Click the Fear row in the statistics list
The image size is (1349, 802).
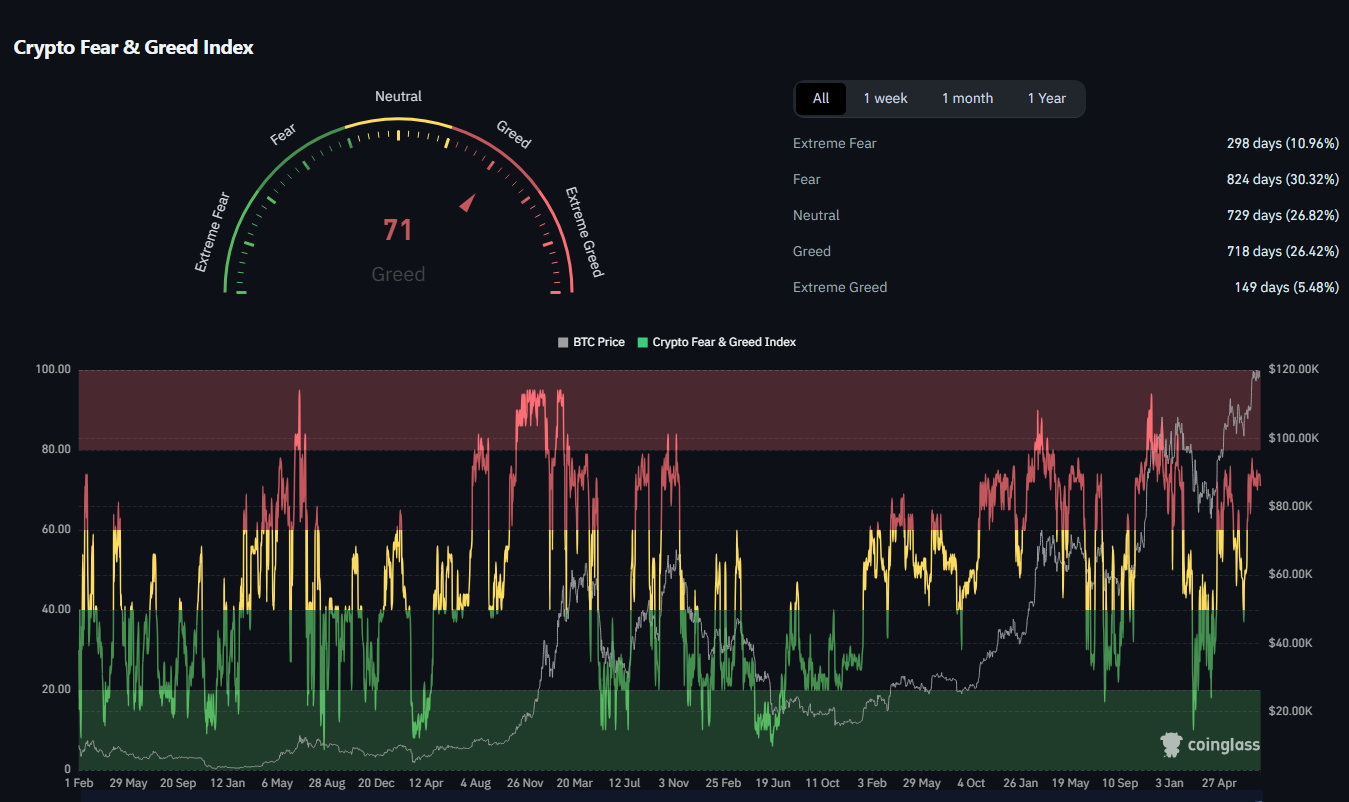click(1066, 179)
